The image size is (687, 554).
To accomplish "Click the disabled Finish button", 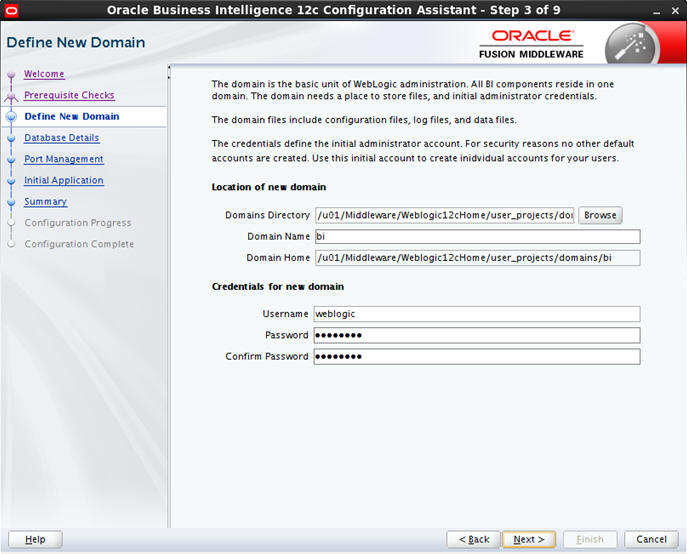I will 590,540.
